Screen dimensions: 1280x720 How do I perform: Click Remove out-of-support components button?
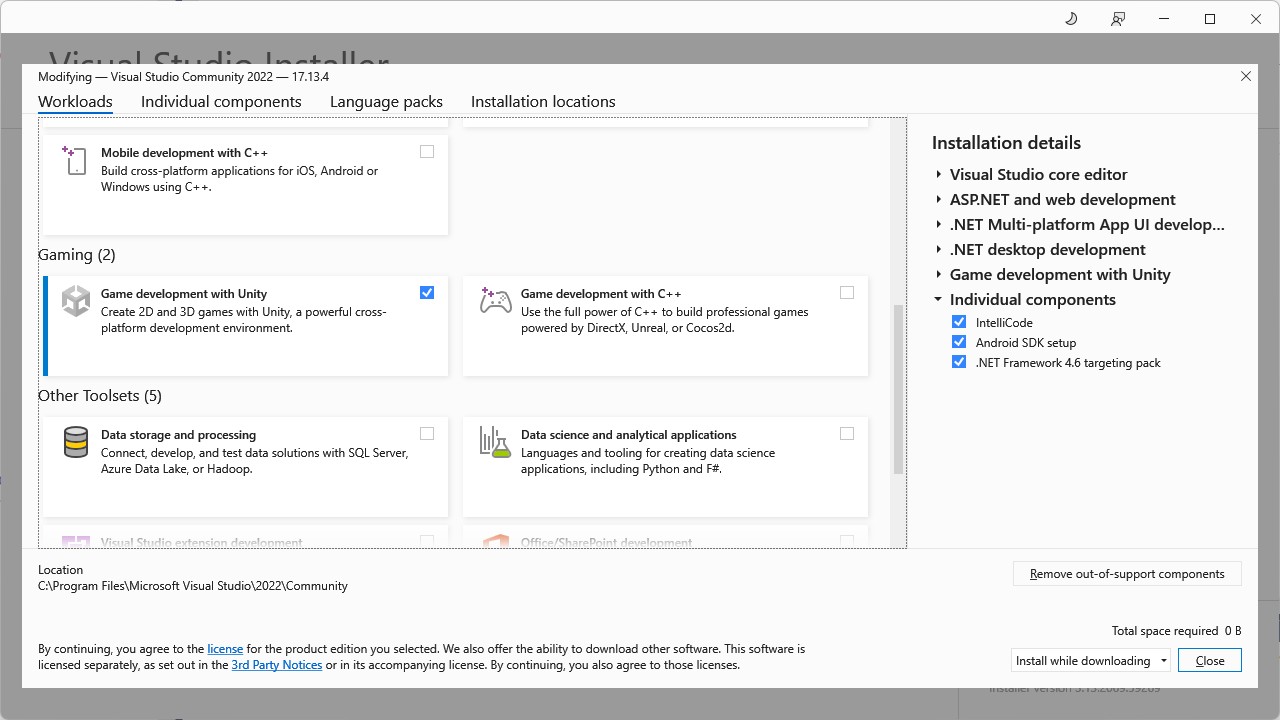click(1127, 574)
